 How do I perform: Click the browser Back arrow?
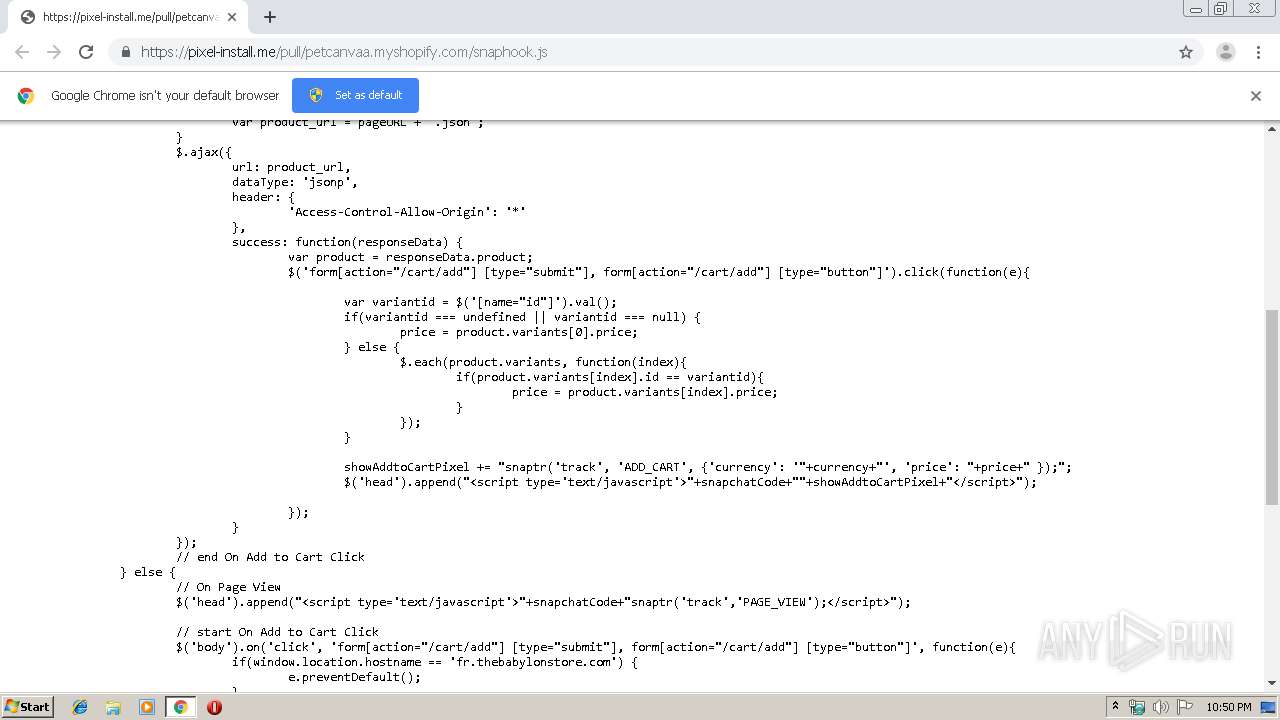tap(22, 52)
